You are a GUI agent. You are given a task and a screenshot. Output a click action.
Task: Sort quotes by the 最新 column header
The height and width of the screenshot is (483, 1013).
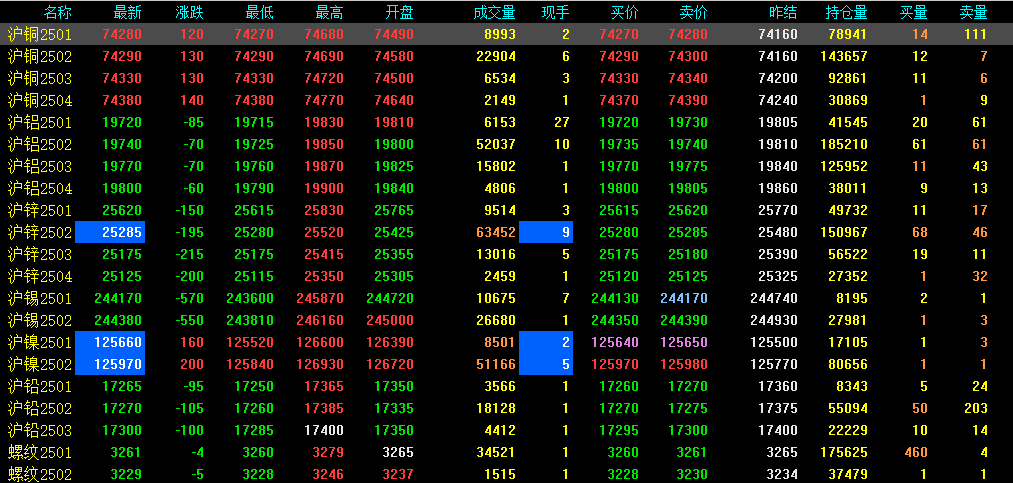pyautogui.click(x=127, y=12)
